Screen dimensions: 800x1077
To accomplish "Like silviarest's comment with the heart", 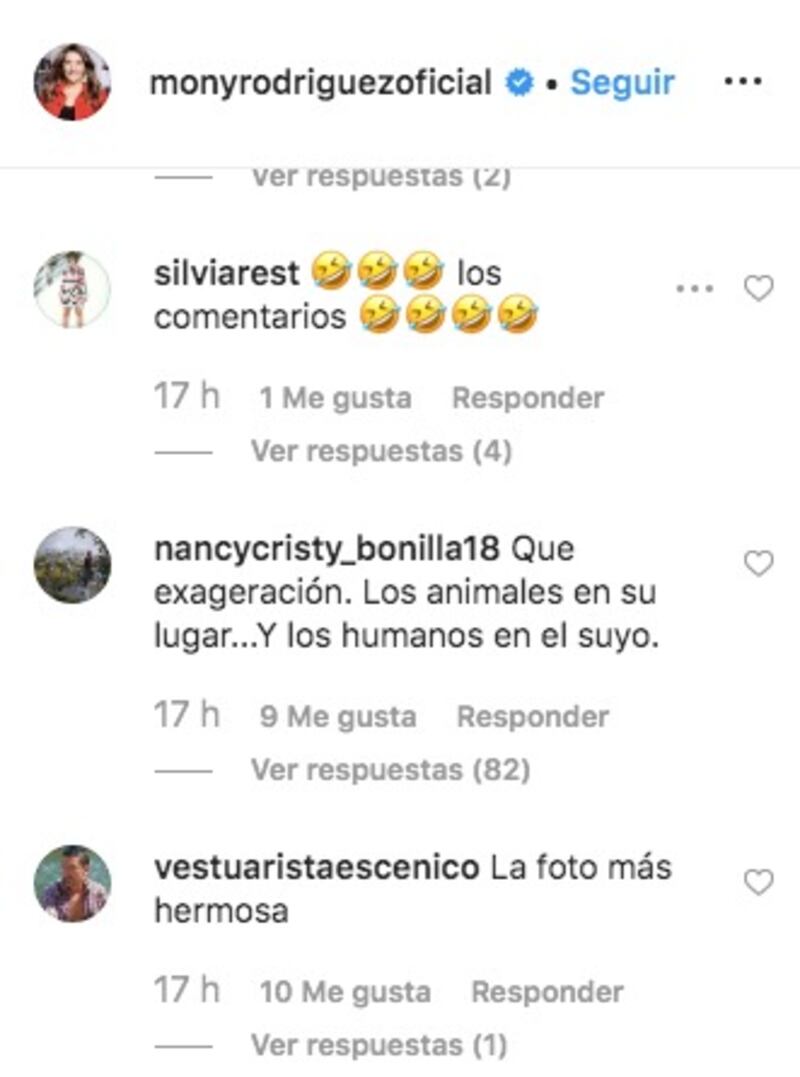I will (x=759, y=288).
